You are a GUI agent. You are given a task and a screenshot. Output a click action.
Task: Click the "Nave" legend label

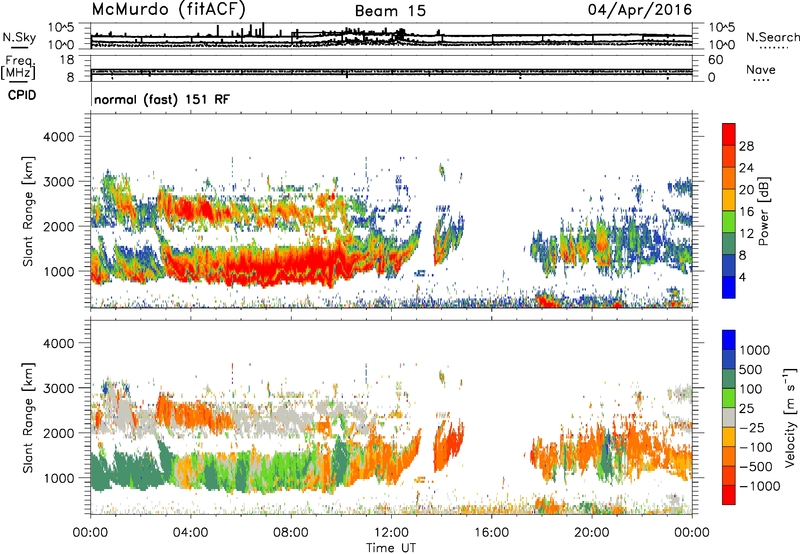point(761,69)
